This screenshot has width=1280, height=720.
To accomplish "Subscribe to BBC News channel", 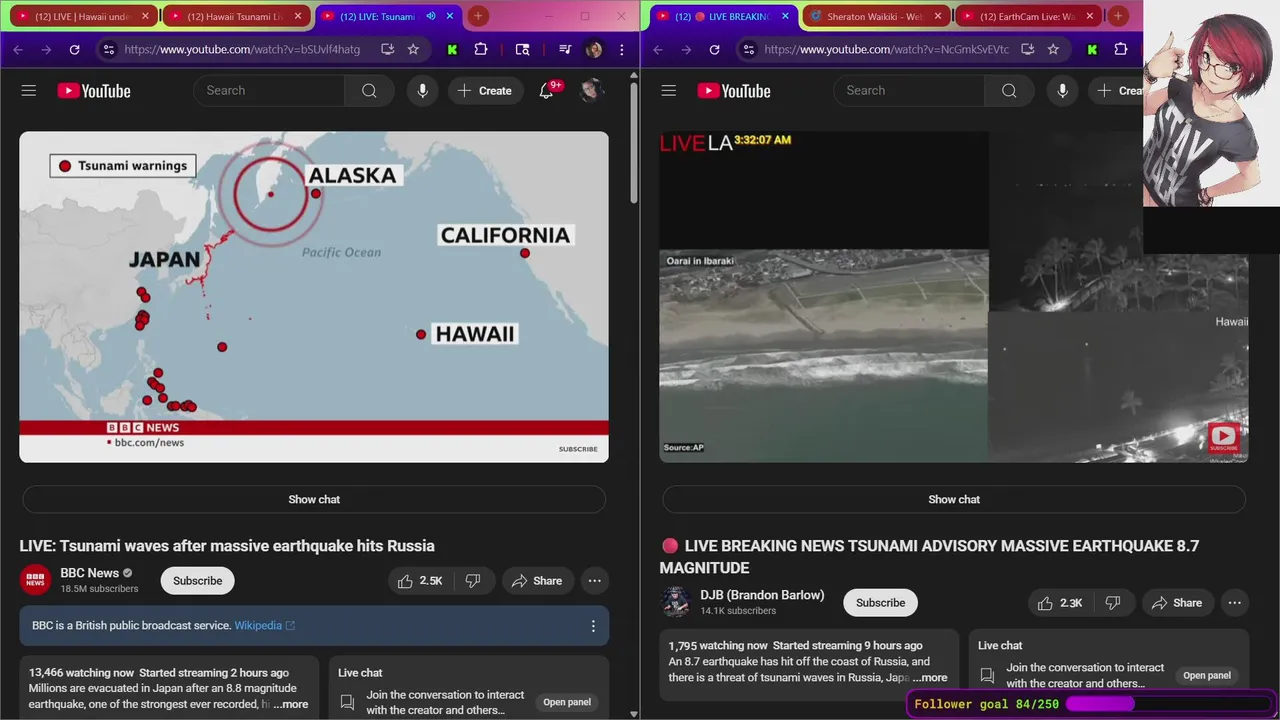I will 198,581.
